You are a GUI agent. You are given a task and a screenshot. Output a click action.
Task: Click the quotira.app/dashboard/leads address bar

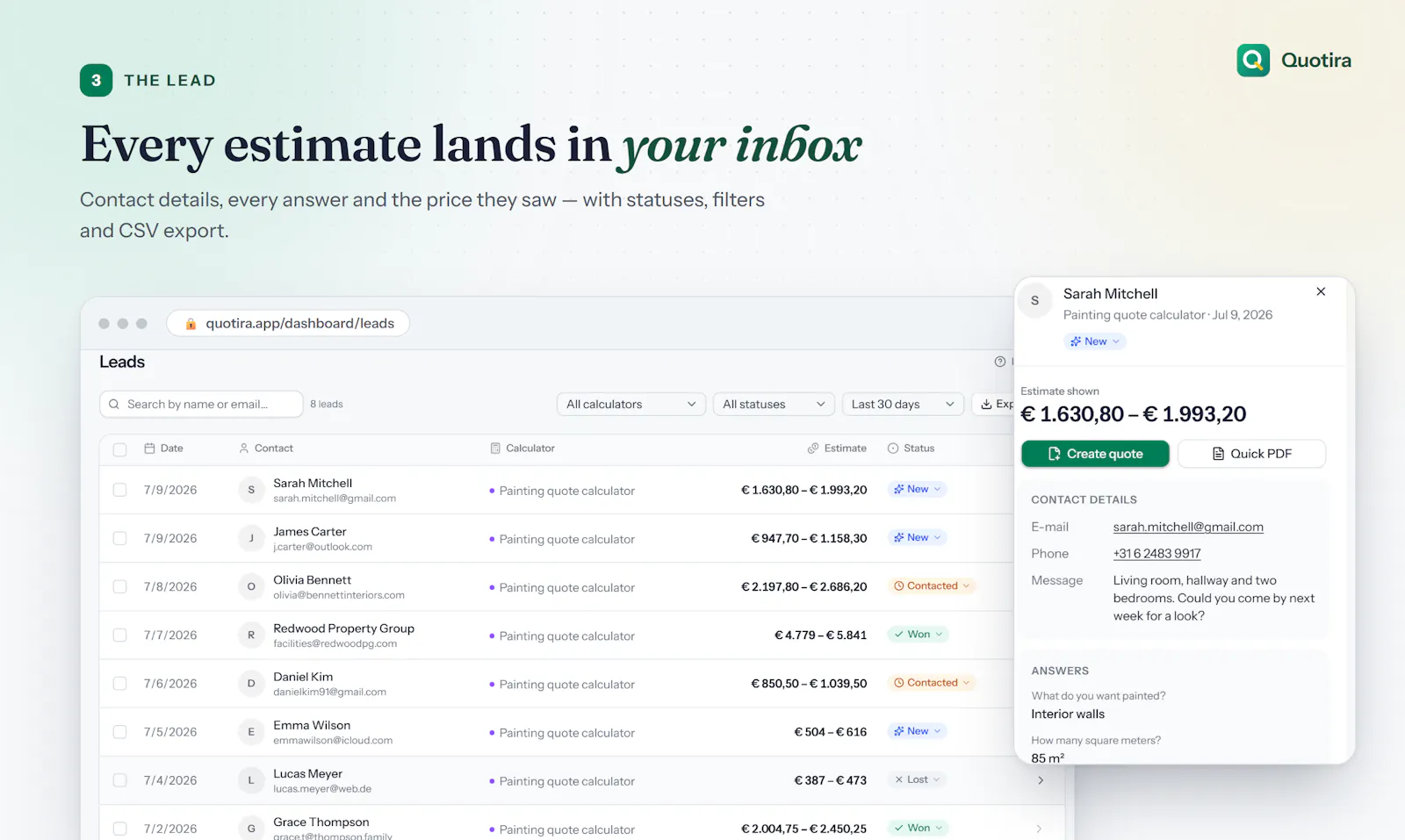[288, 324]
